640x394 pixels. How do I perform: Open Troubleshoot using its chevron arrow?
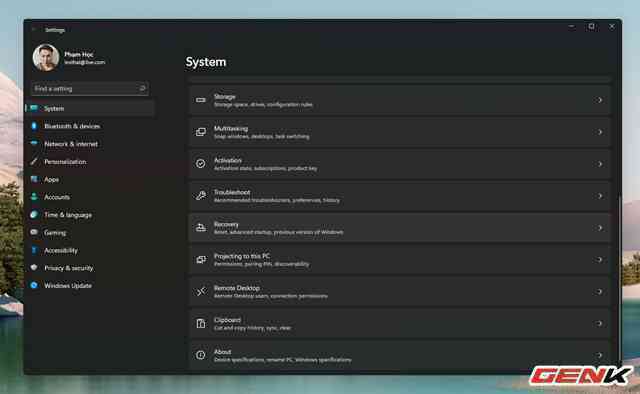coord(600,196)
